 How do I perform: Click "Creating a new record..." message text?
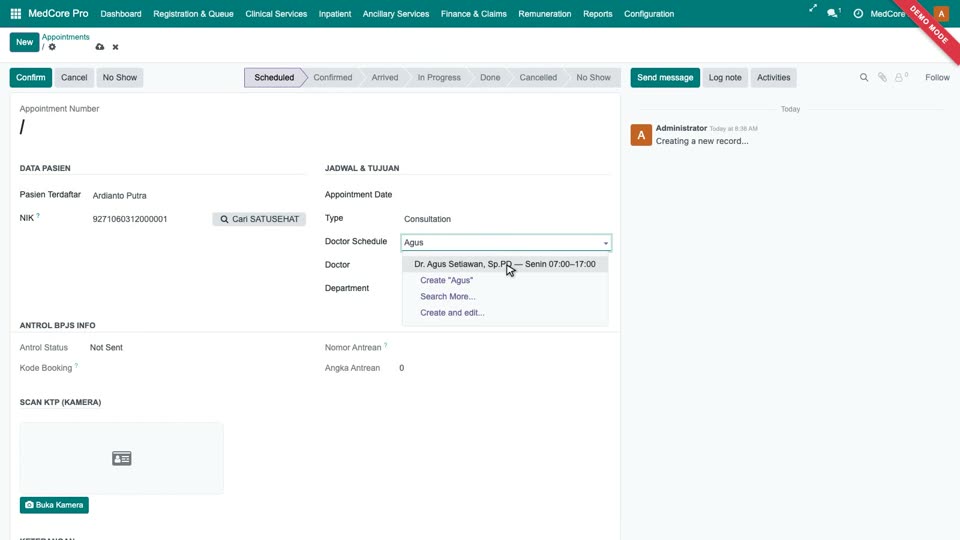(x=702, y=141)
